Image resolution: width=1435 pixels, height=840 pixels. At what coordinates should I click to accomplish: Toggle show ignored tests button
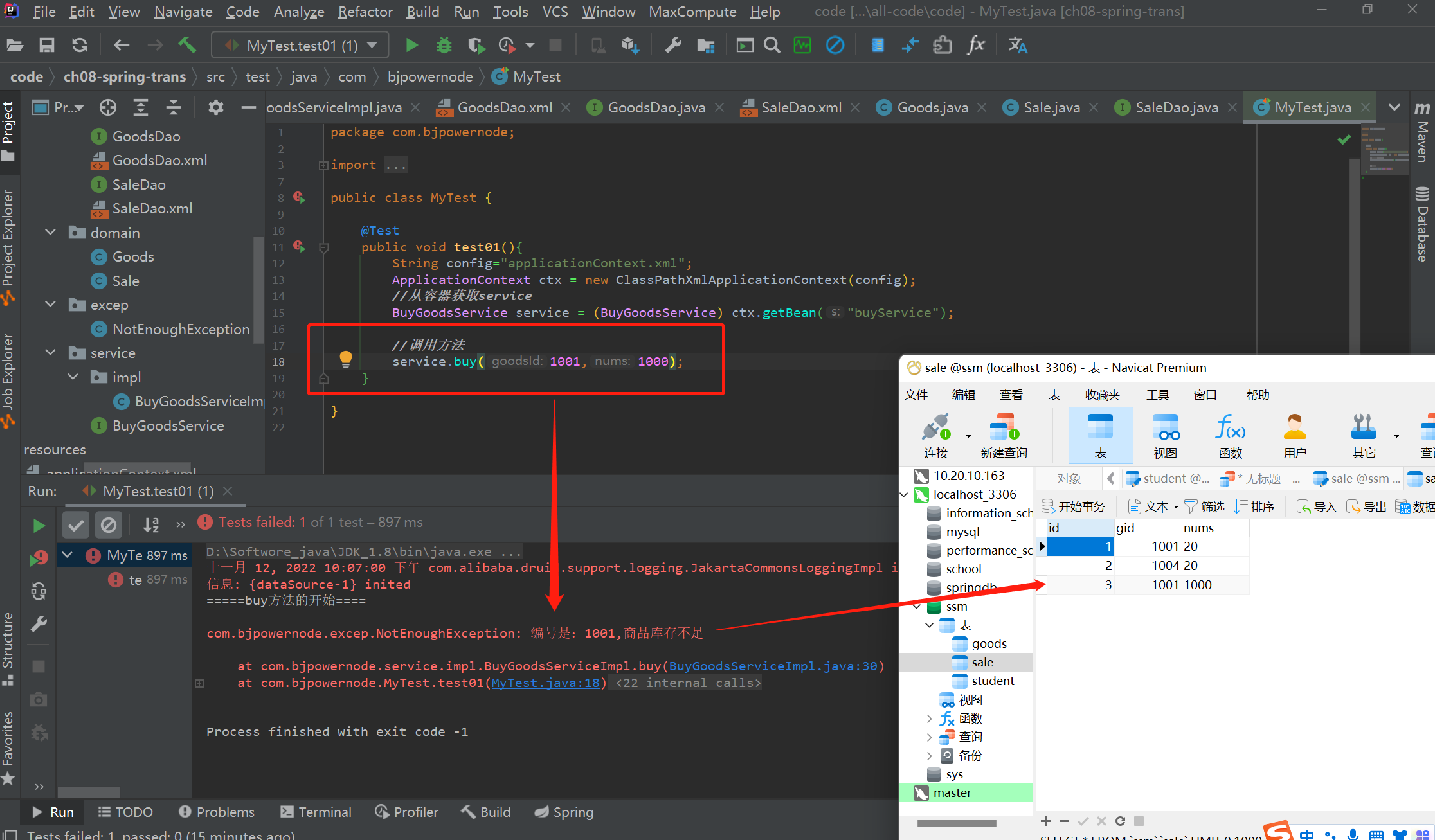[109, 525]
